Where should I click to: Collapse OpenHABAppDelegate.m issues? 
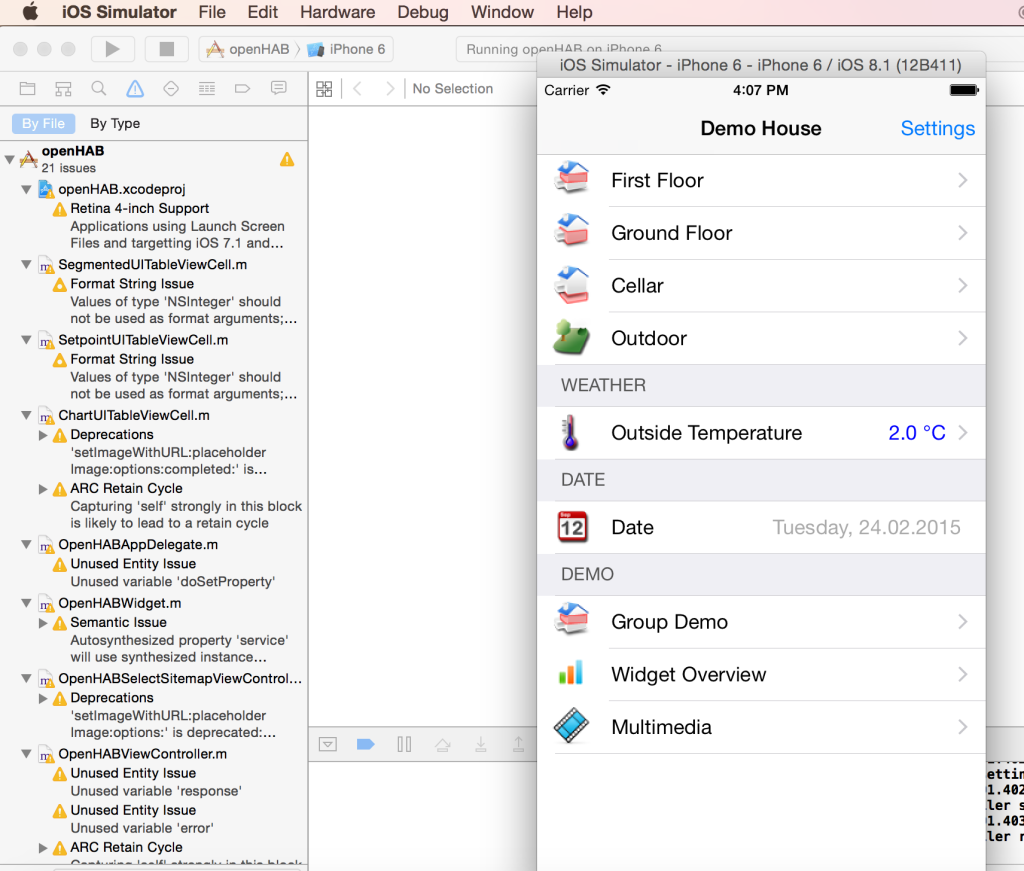tap(26, 545)
